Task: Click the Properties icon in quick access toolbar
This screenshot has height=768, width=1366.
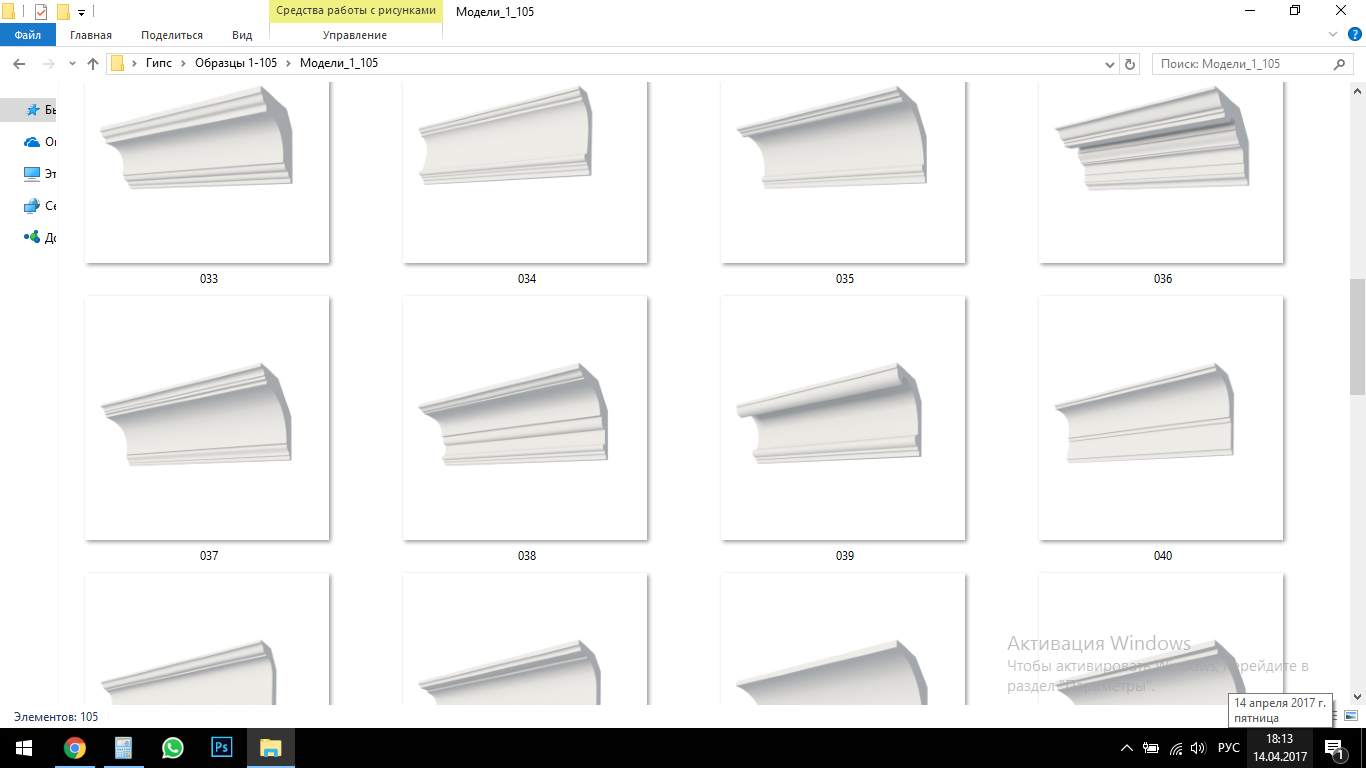Action: coord(40,12)
